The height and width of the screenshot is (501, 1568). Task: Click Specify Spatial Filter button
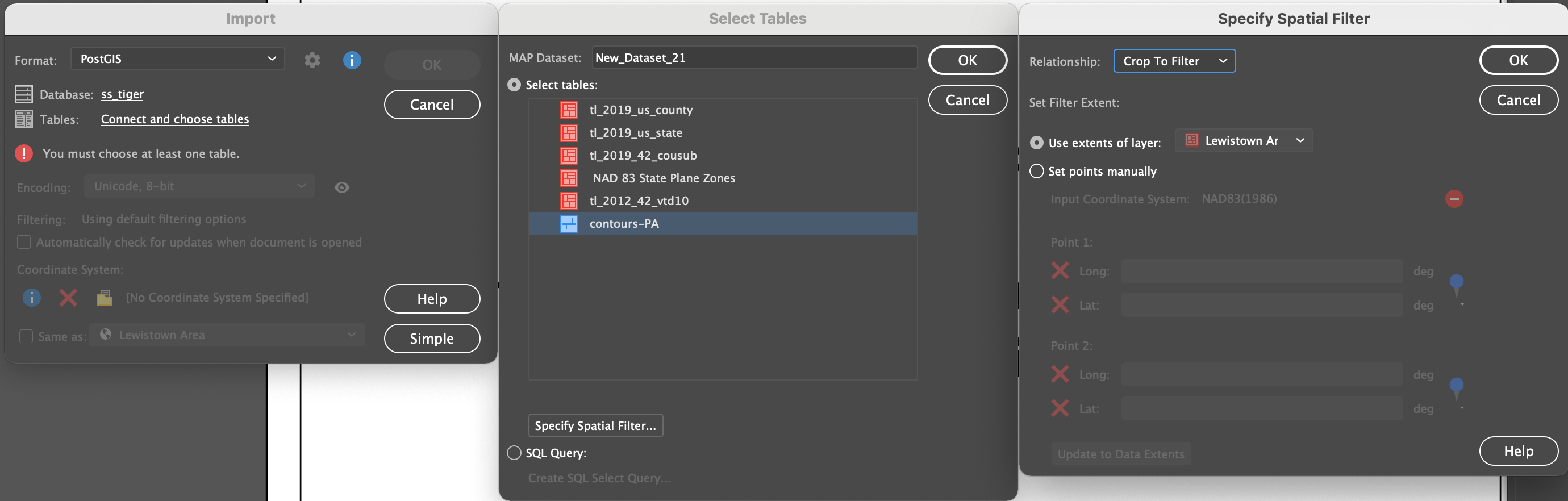(x=595, y=426)
